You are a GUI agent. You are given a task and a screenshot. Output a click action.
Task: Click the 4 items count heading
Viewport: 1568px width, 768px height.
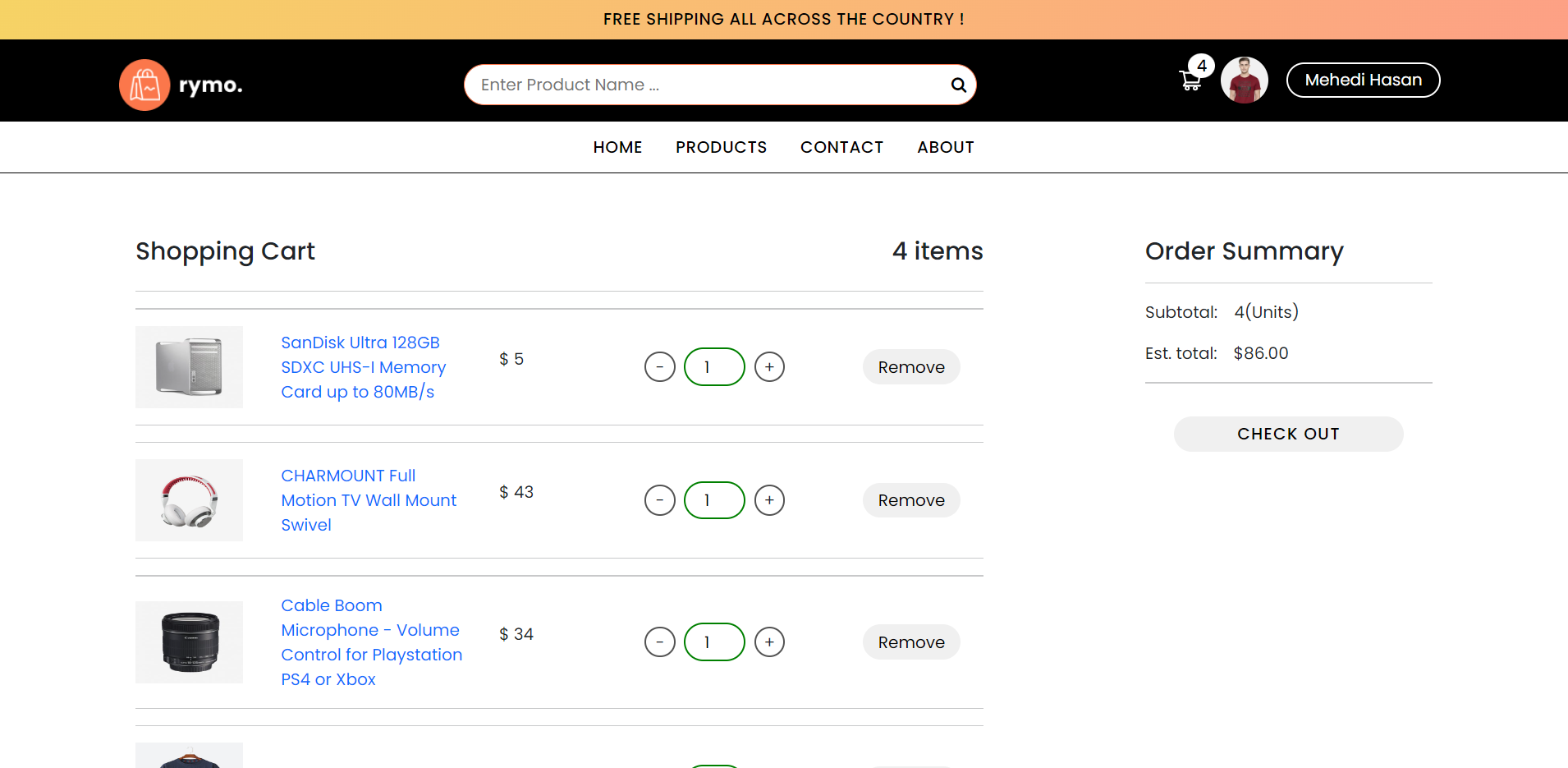[938, 251]
